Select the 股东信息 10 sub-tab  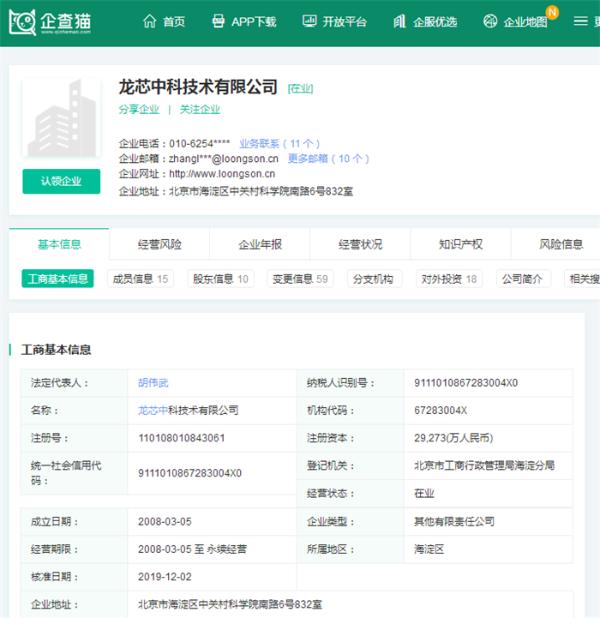[x=221, y=279]
